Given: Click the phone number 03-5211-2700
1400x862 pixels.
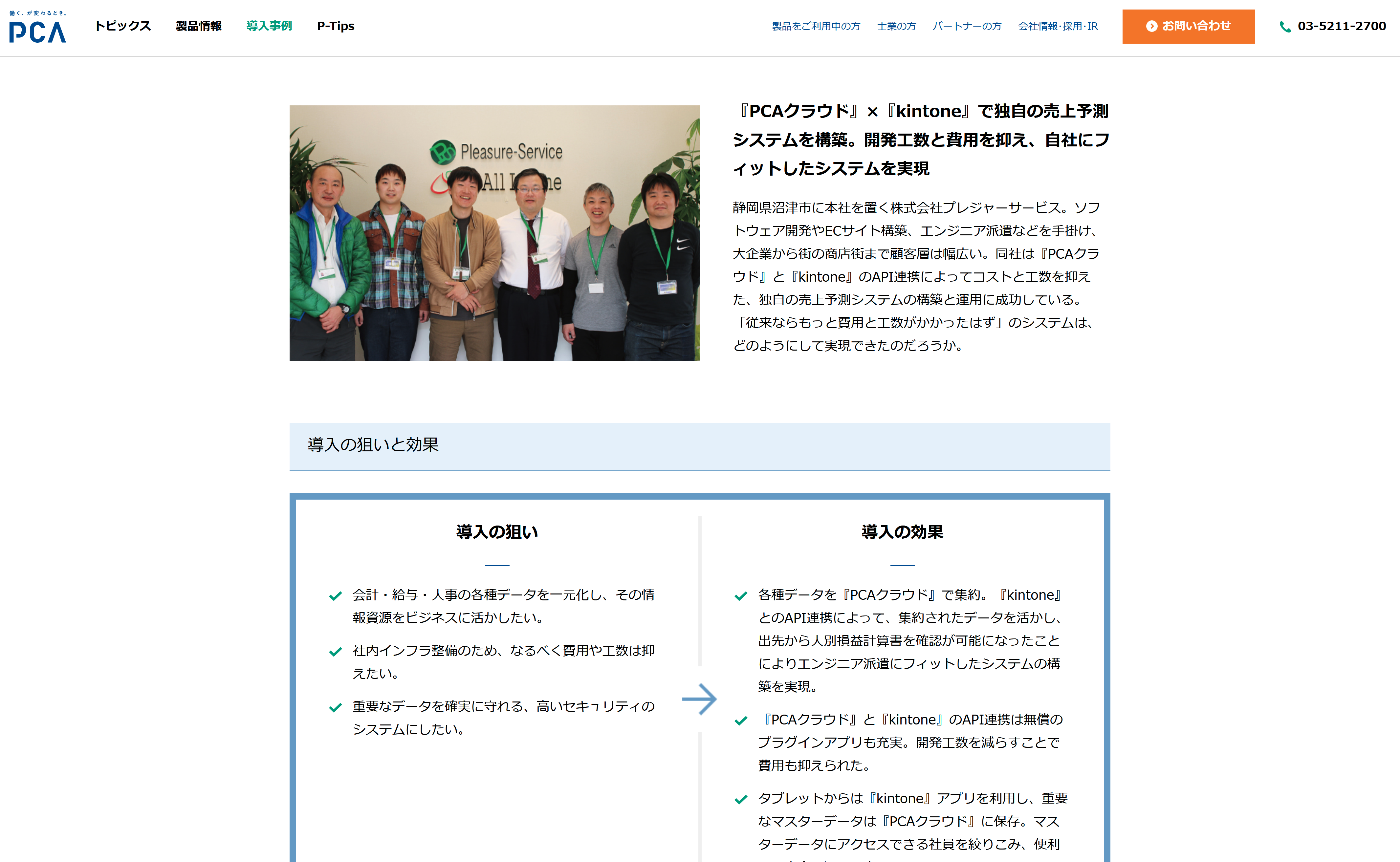Looking at the screenshot, I should click(x=1341, y=26).
